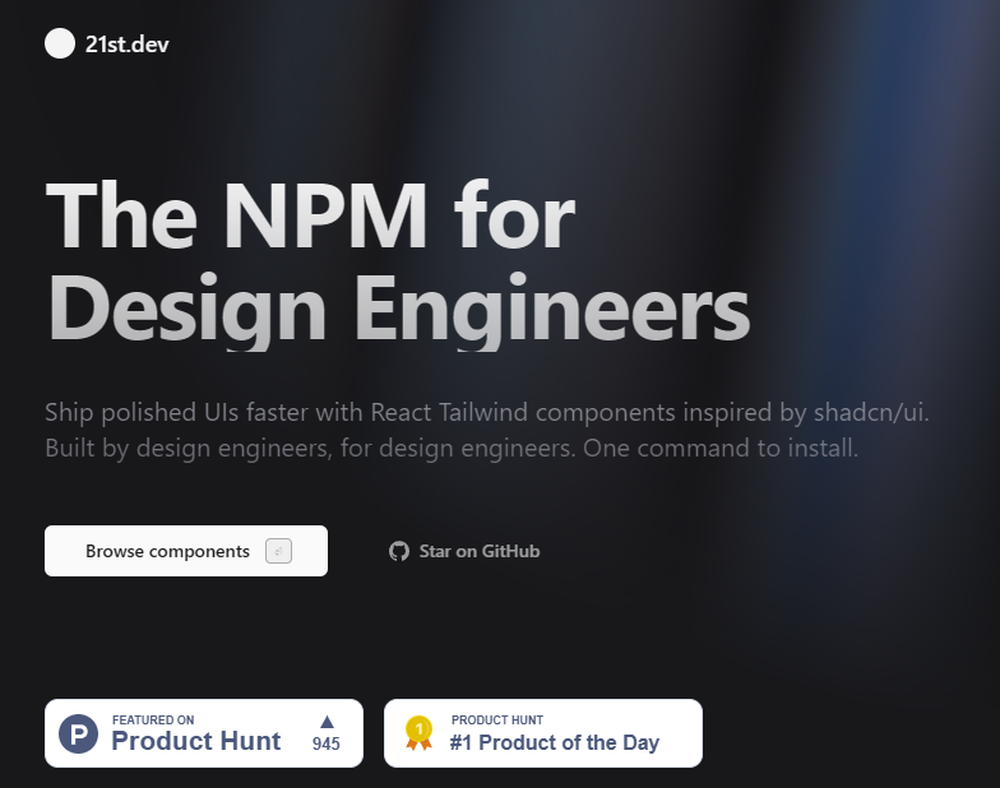Open the 21st.dev home text link
The height and width of the screenshot is (788, 1000).
click(128, 45)
